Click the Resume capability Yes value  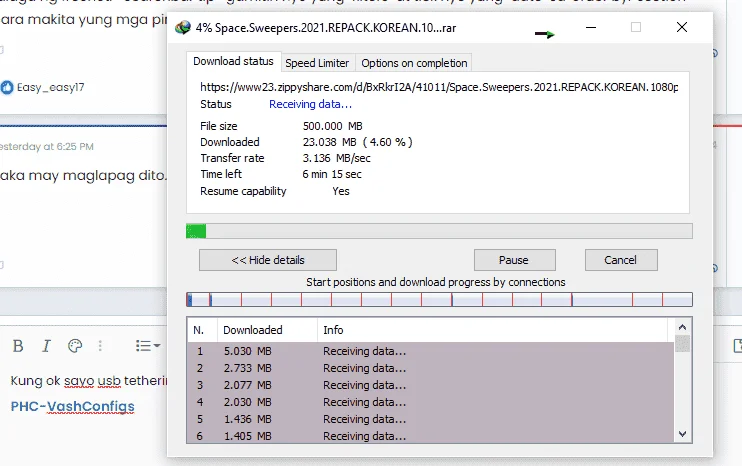pyautogui.click(x=341, y=191)
